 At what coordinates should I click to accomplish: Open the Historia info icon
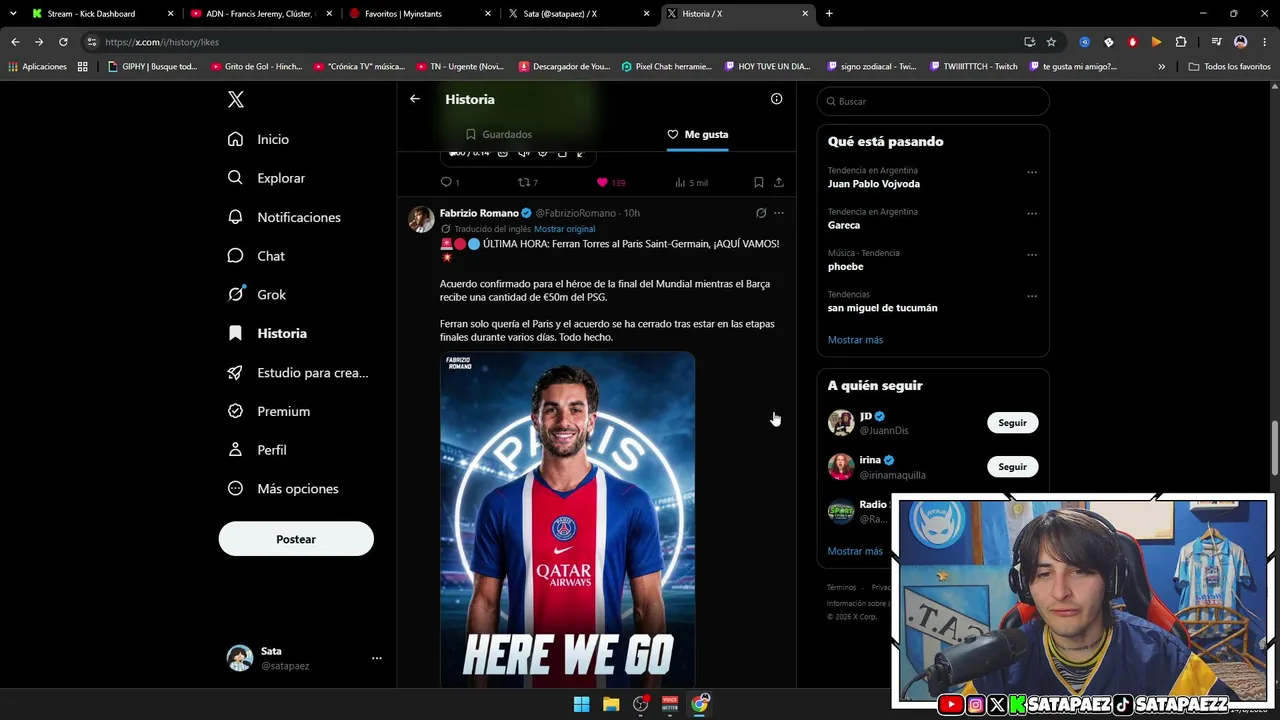[776, 99]
